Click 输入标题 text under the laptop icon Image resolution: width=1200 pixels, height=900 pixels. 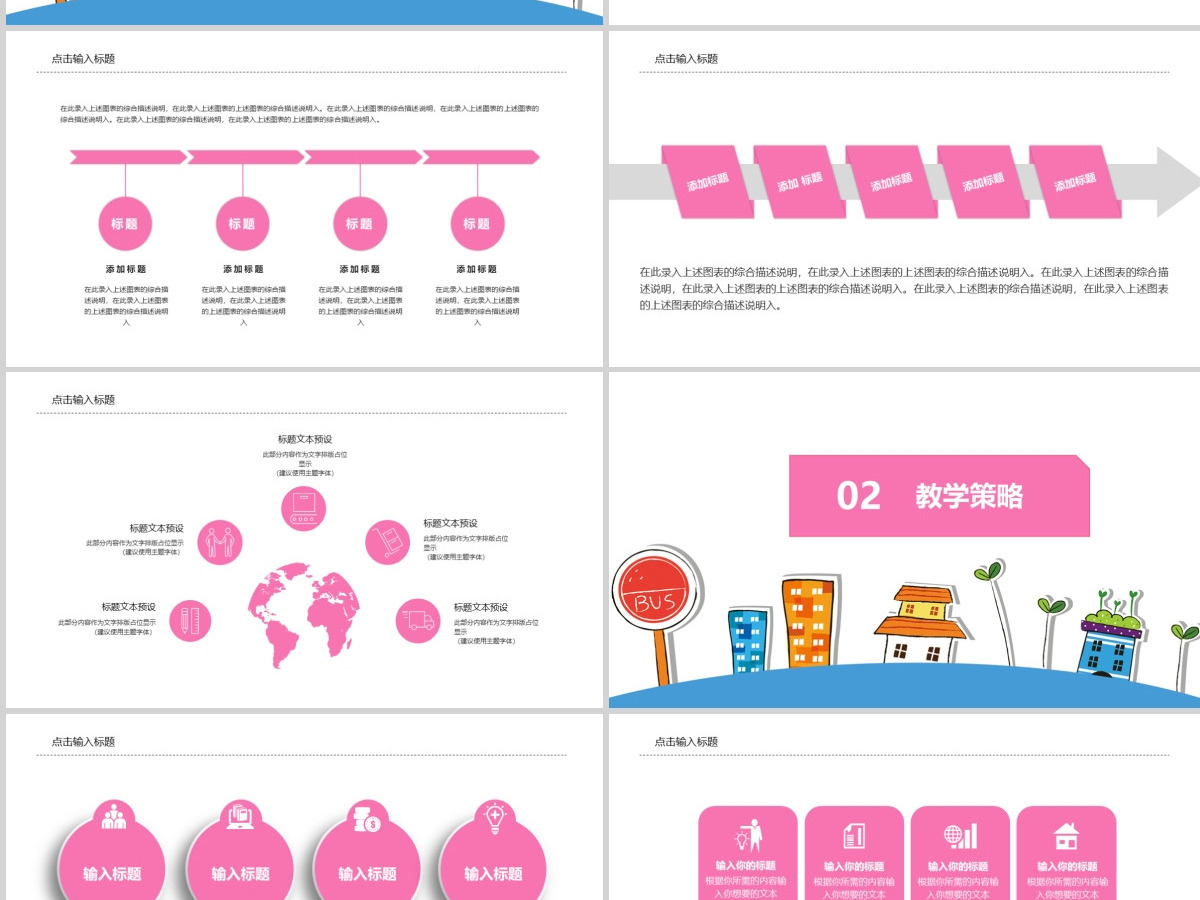(240, 874)
